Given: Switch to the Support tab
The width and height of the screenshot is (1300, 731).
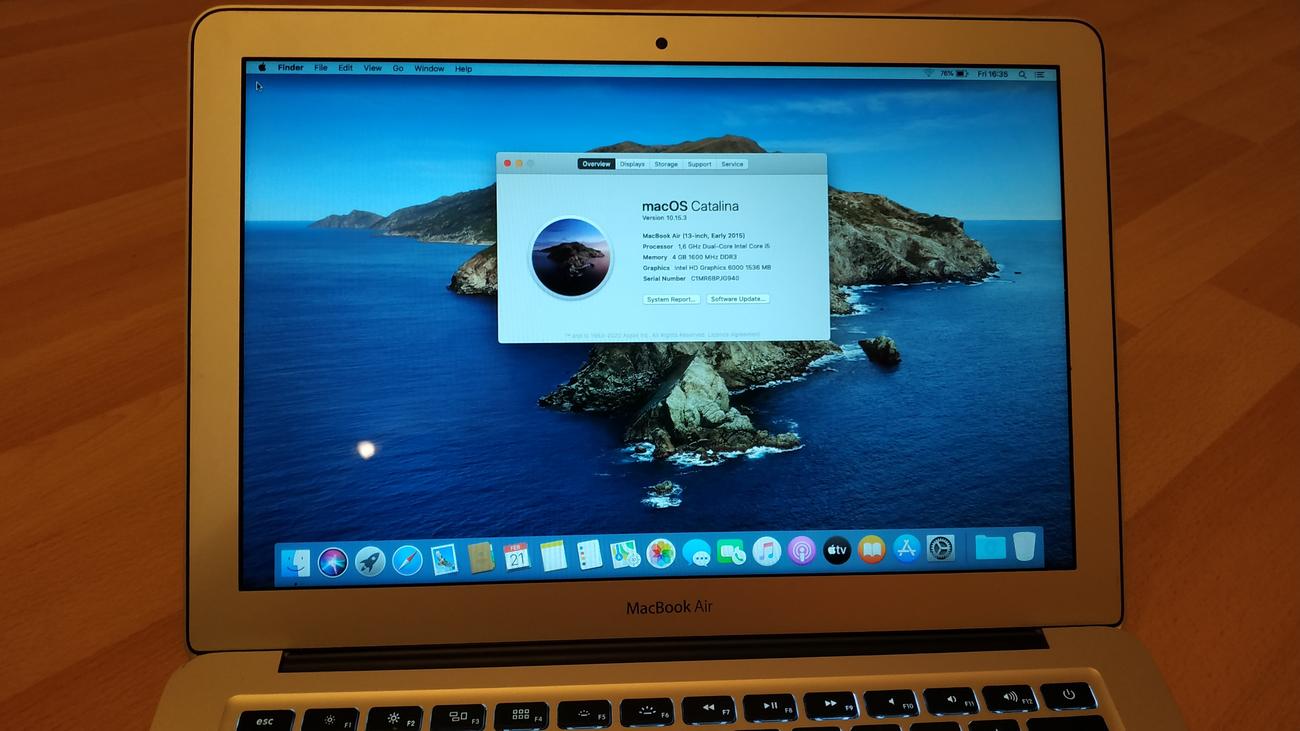Looking at the screenshot, I should click(x=699, y=164).
